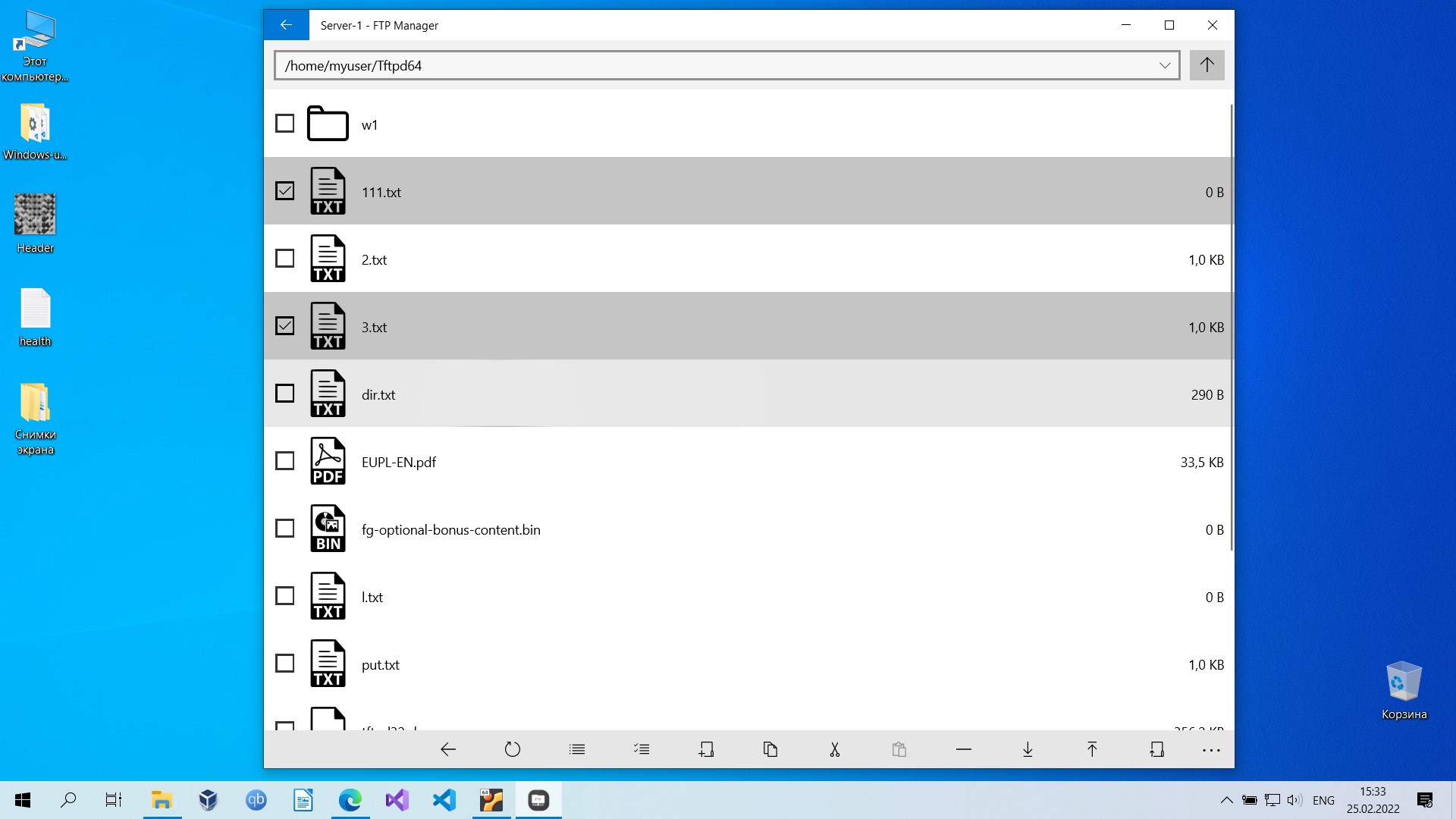Toggle checkbox for 3.txt file
This screenshot has height=819, width=1456.
285,325
